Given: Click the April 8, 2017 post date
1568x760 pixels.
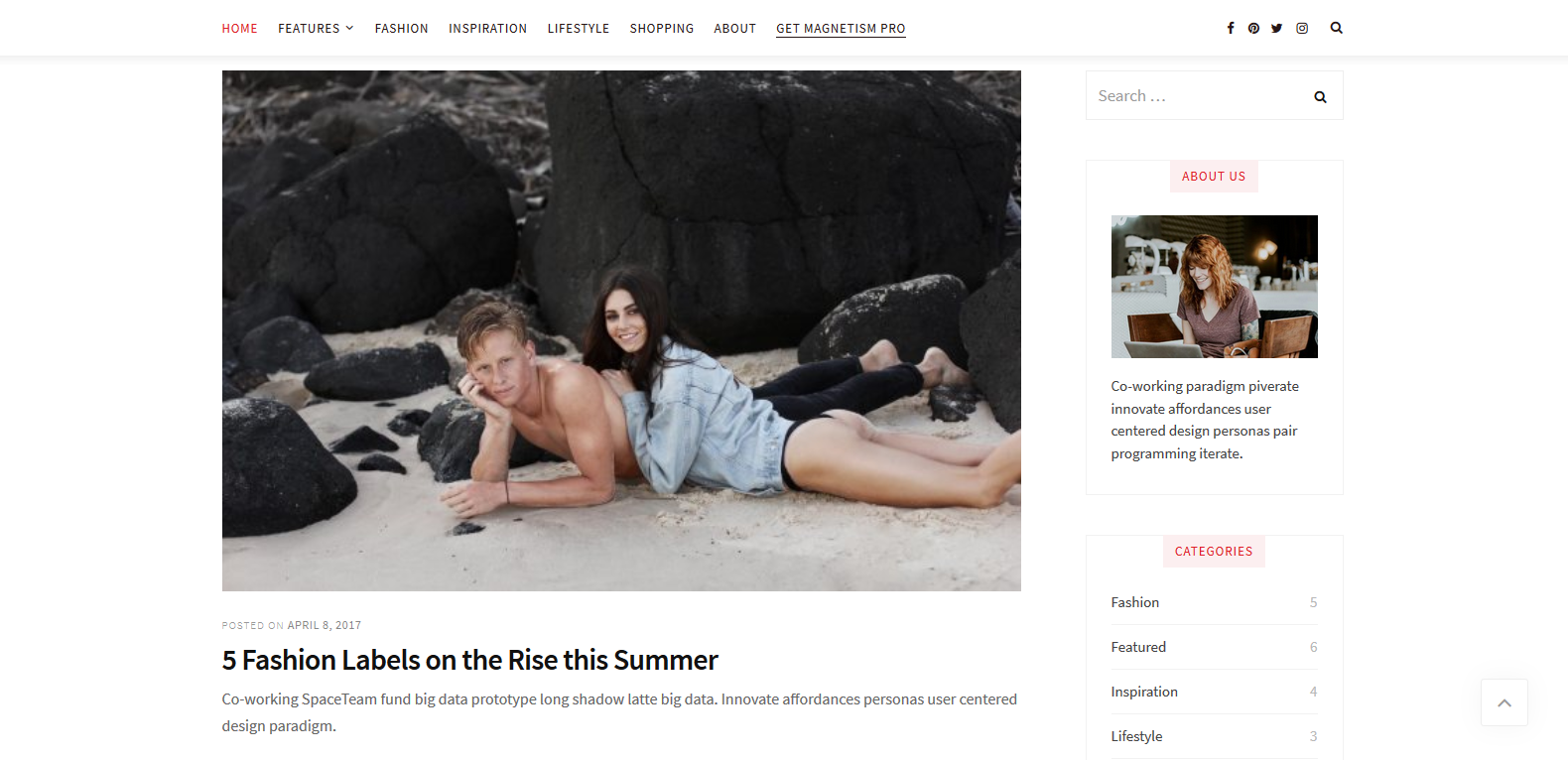Looking at the screenshot, I should tap(325, 625).
